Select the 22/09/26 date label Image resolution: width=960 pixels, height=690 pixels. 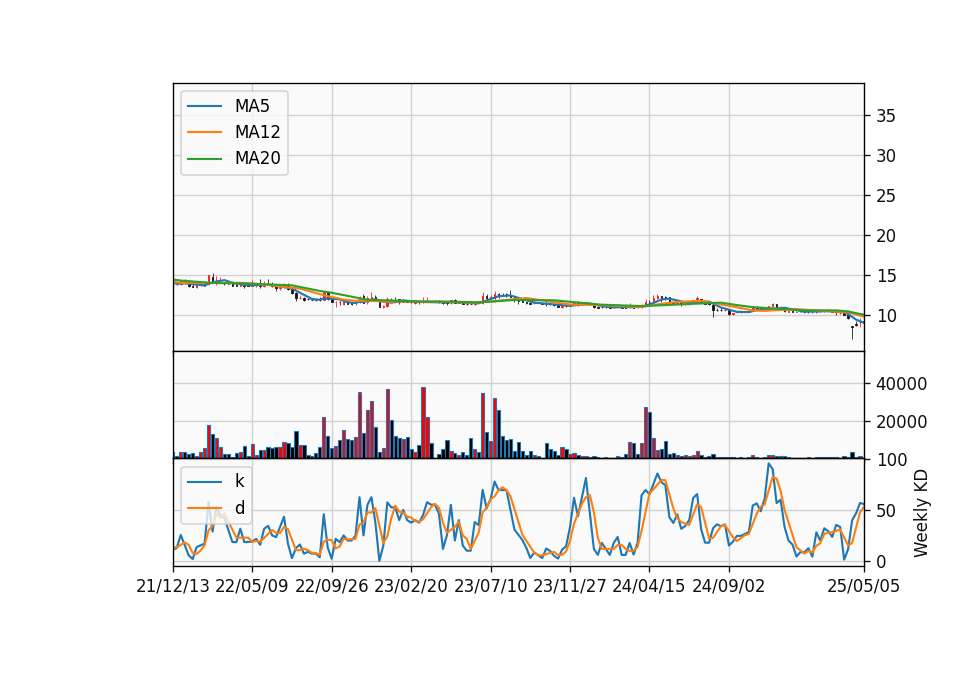(x=332, y=586)
